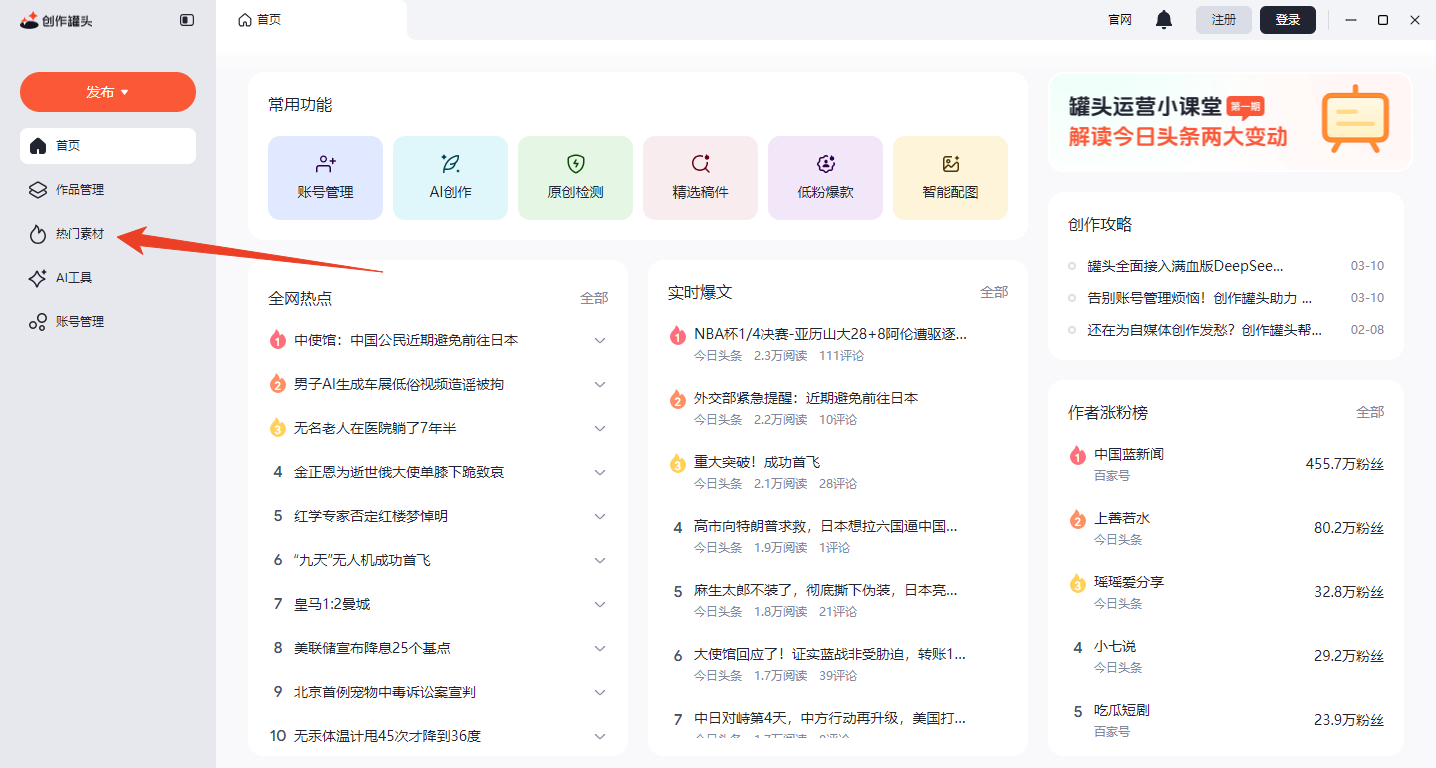
Task: Click the 登录 login button
Action: coord(1287,19)
